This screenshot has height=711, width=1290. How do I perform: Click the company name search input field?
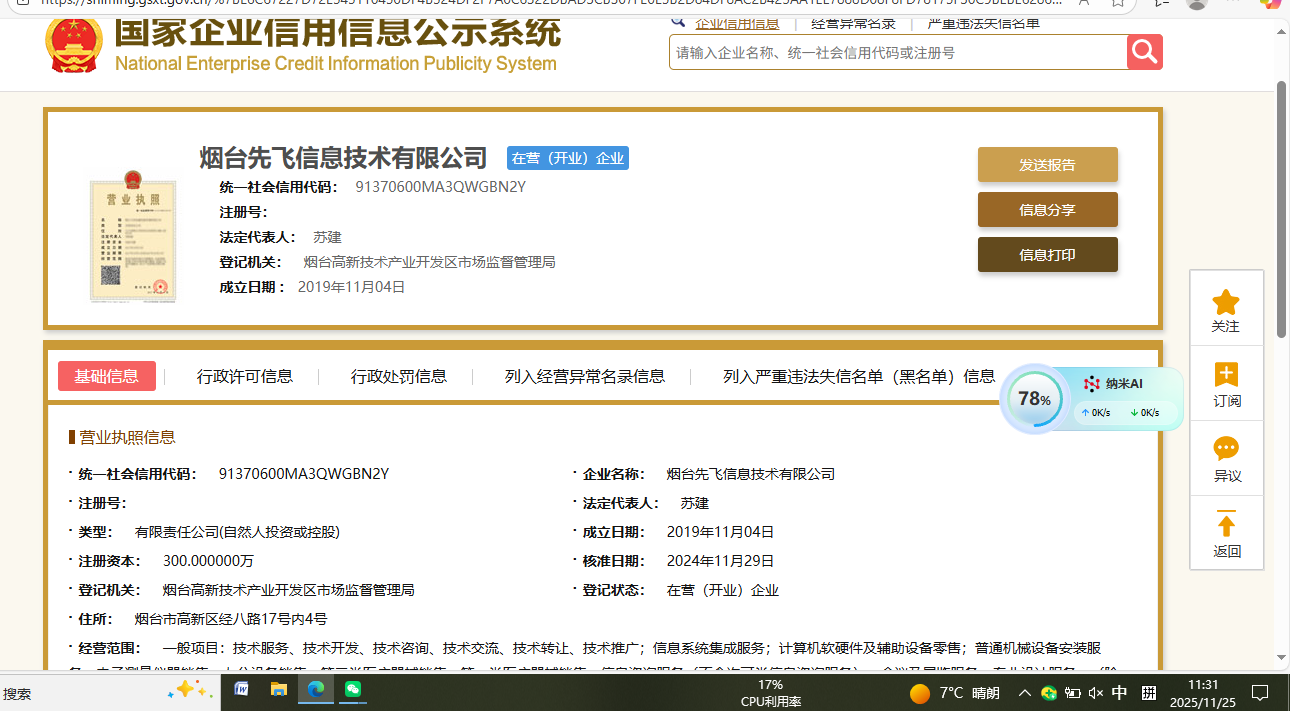898,53
